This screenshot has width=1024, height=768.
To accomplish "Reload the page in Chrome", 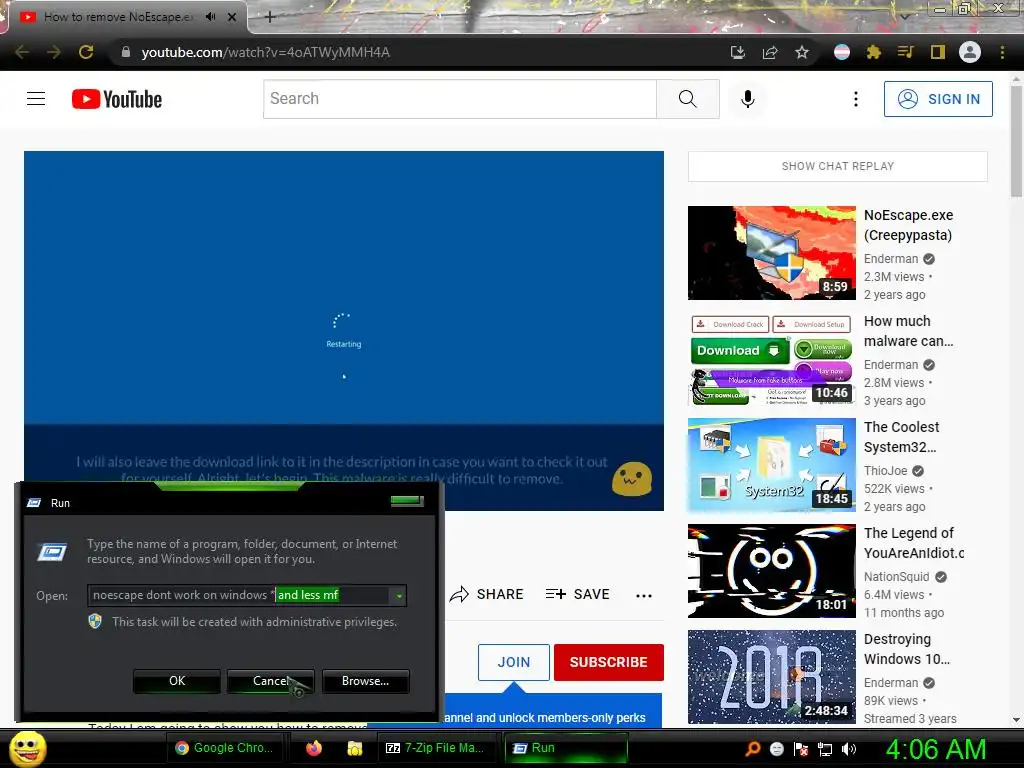I will coord(86,52).
